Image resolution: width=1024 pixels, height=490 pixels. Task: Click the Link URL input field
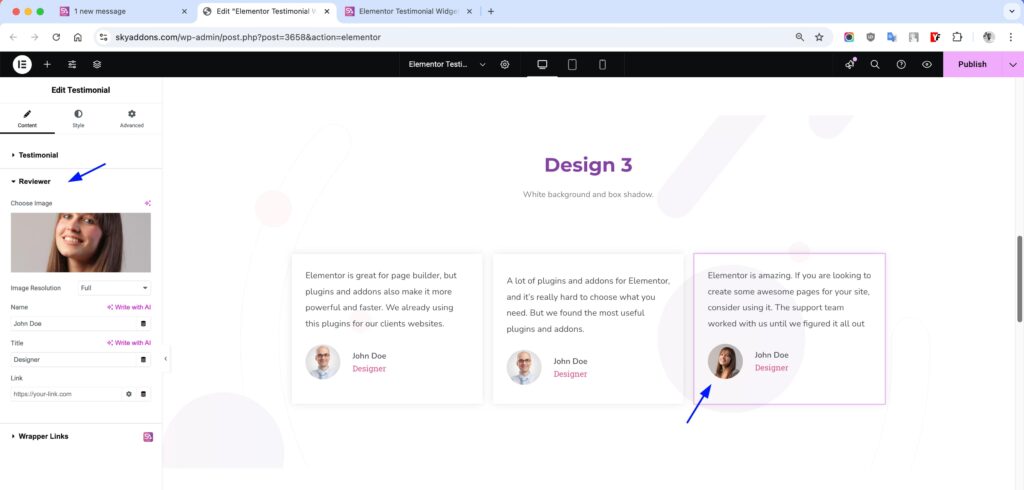(66, 394)
